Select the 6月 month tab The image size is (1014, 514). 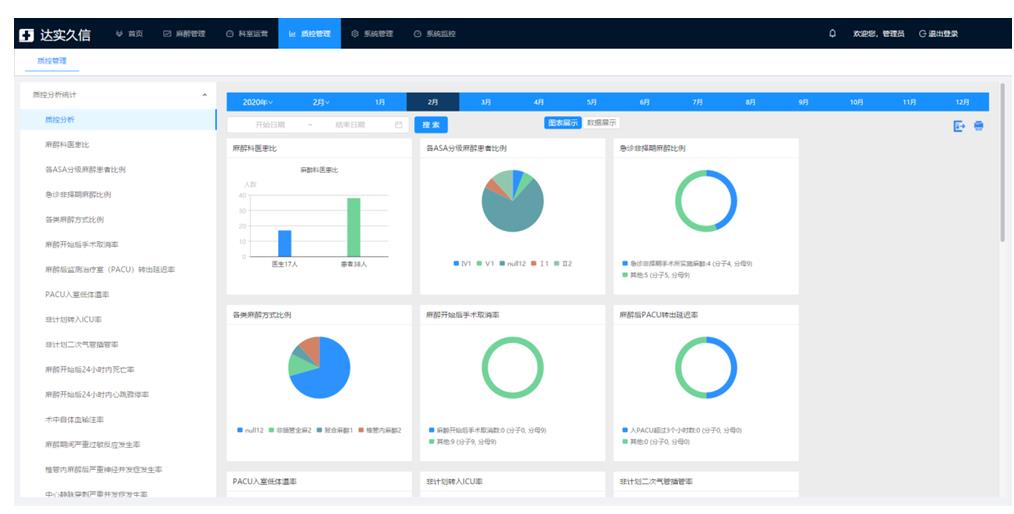pyautogui.click(x=644, y=102)
